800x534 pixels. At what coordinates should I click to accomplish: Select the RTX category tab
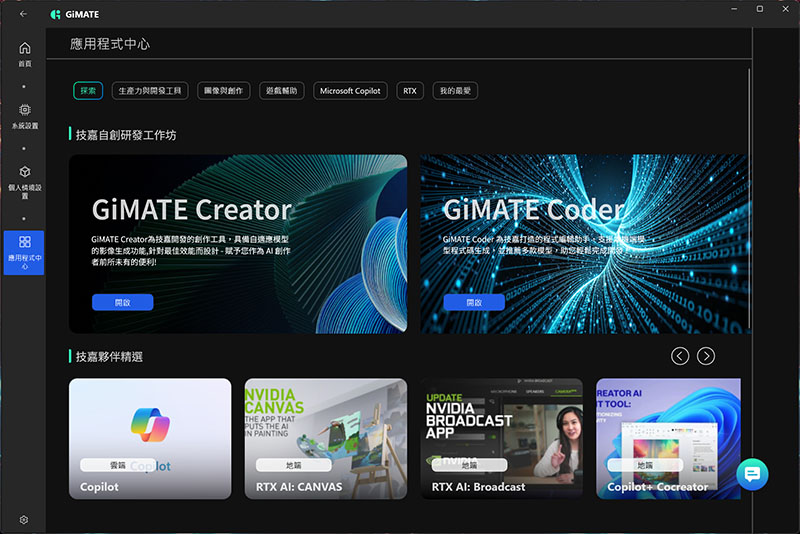coord(410,91)
